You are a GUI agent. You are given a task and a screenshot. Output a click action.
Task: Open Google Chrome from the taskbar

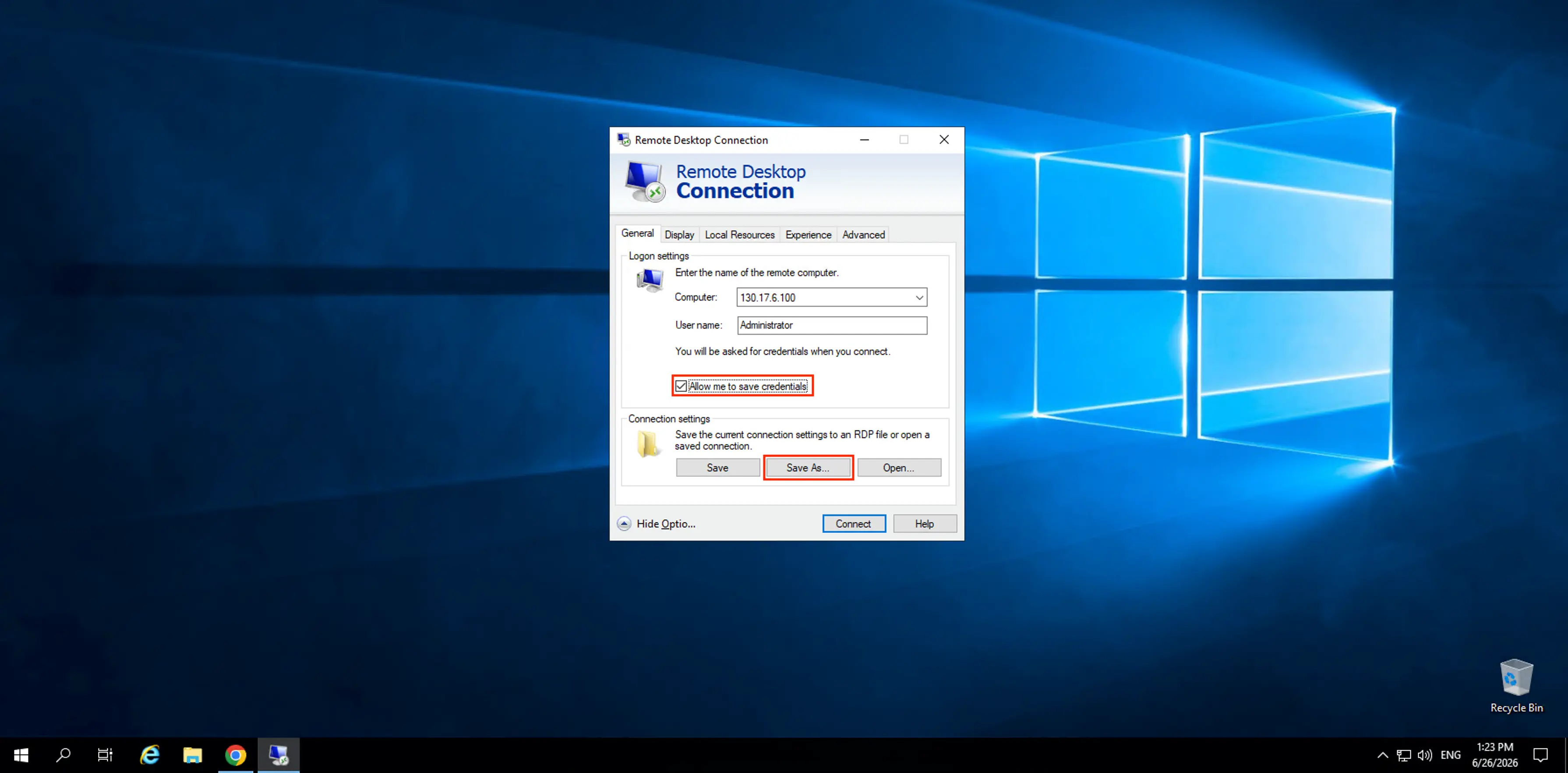click(x=236, y=755)
